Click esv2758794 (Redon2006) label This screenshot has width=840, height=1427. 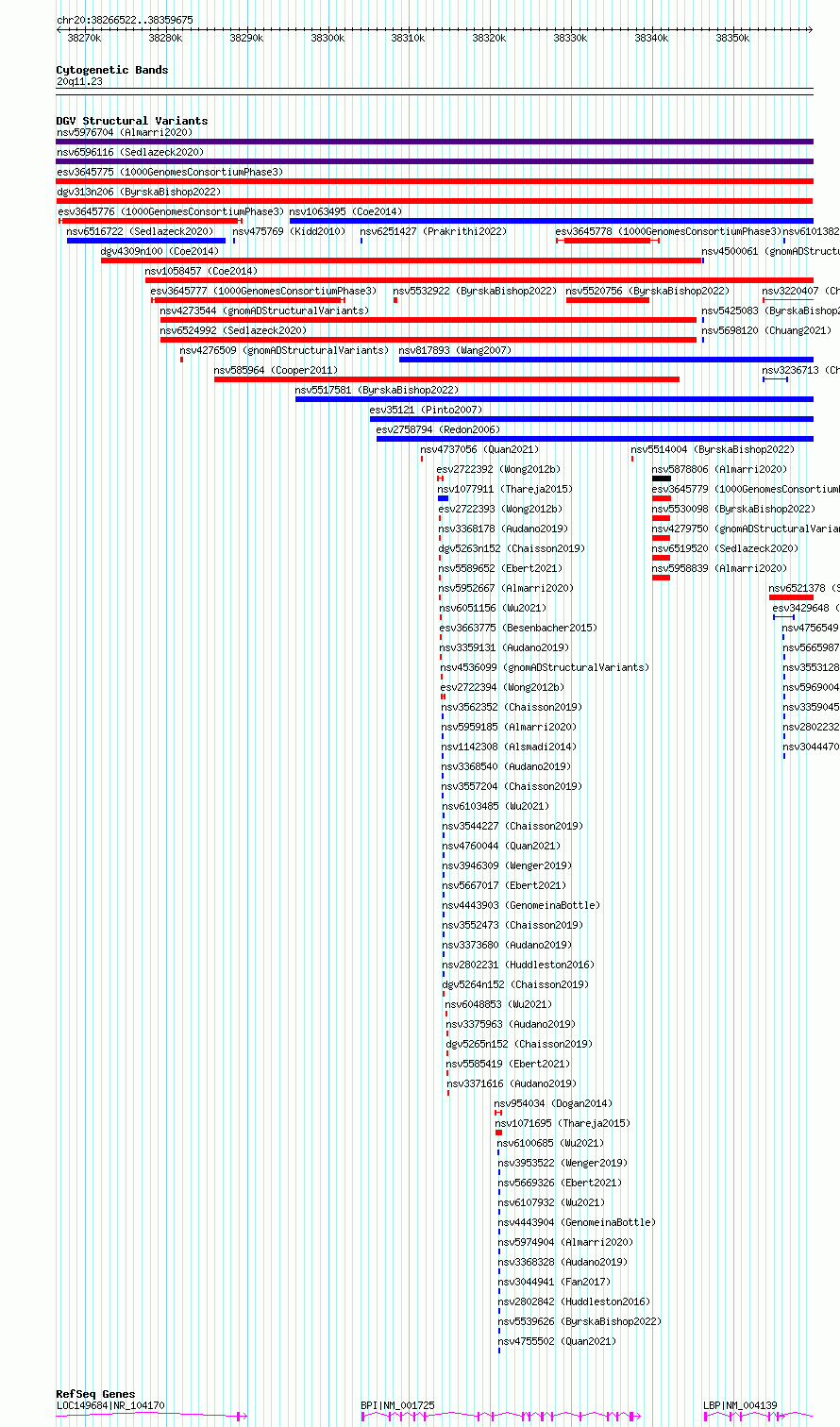click(438, 429)
